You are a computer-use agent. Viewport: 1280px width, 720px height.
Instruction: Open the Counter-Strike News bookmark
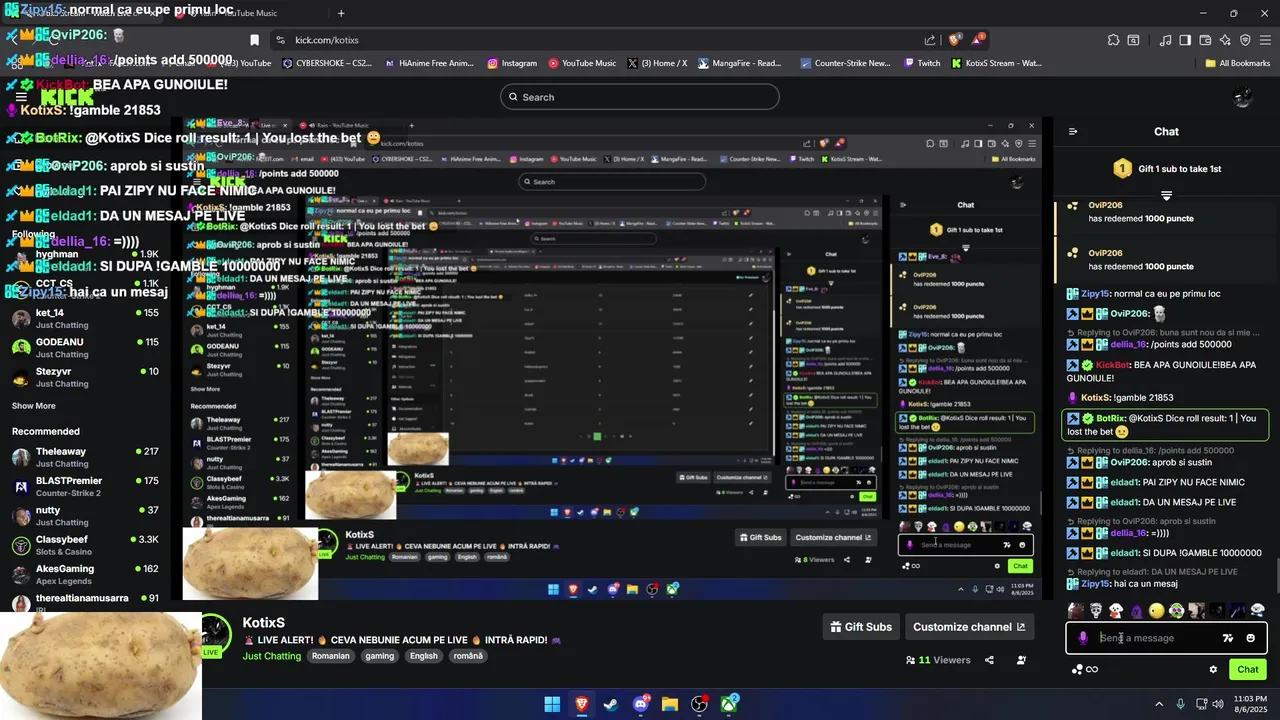[x=845, y=63]
